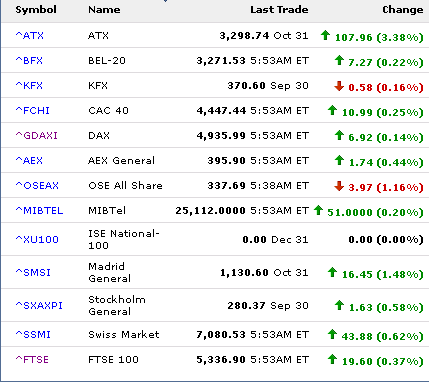The width and height of the screenshot is (429, 383).
Task: Click the green up arrow in the Madrid General row
Action: point(332,272)
